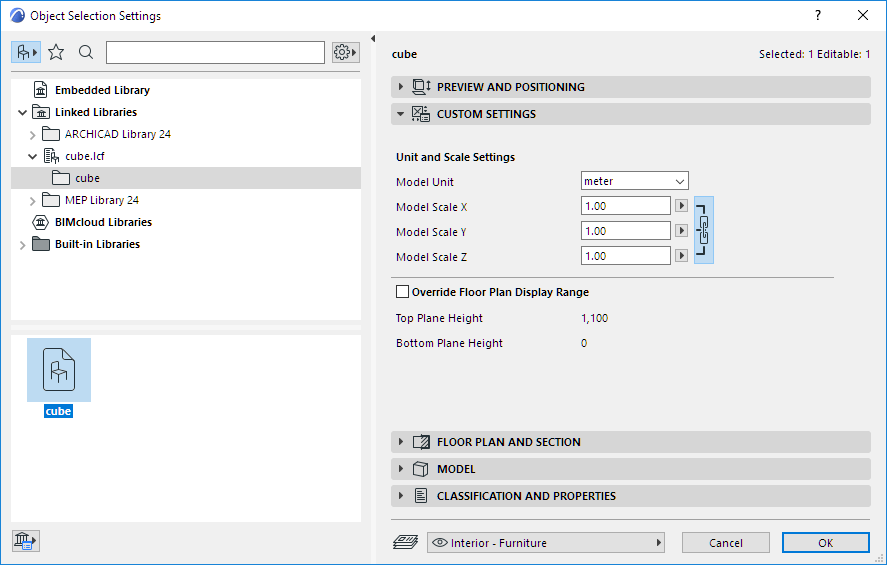The height and width of the screenshot is (565, 887).
Task: Click the library manager icon
Action: 25,541
